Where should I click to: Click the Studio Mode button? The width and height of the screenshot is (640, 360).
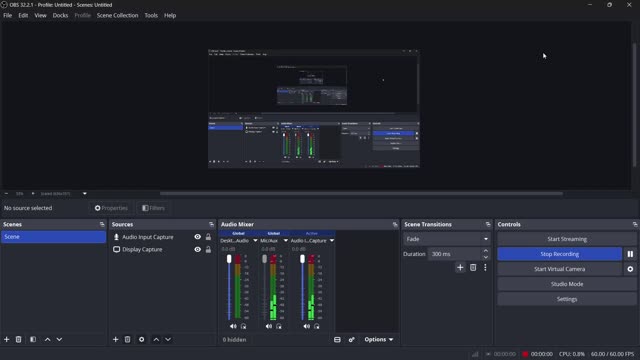click(x=567, y=284)
